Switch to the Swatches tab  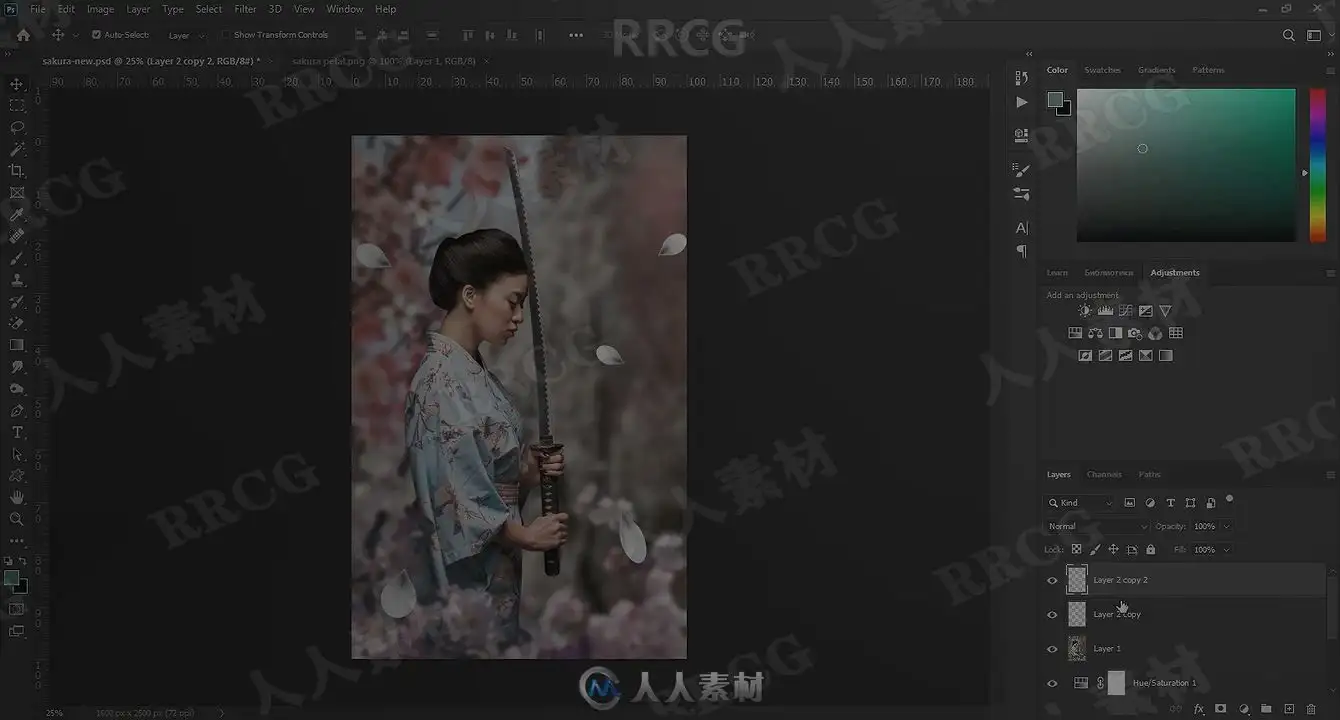[1102, 70]
